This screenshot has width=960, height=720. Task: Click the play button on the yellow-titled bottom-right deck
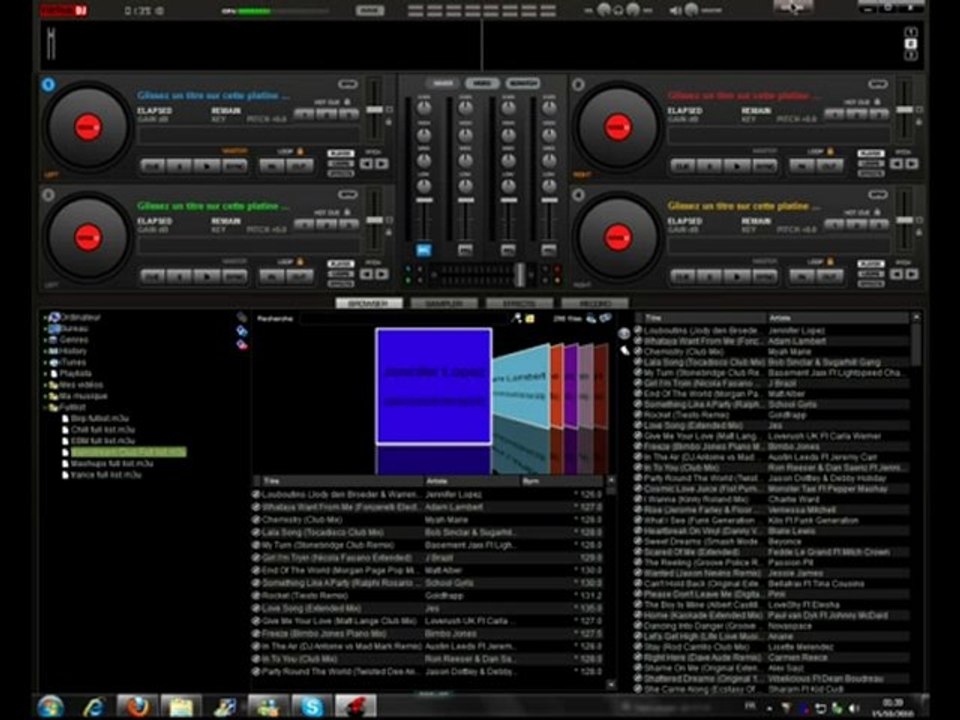pos(737,277)
